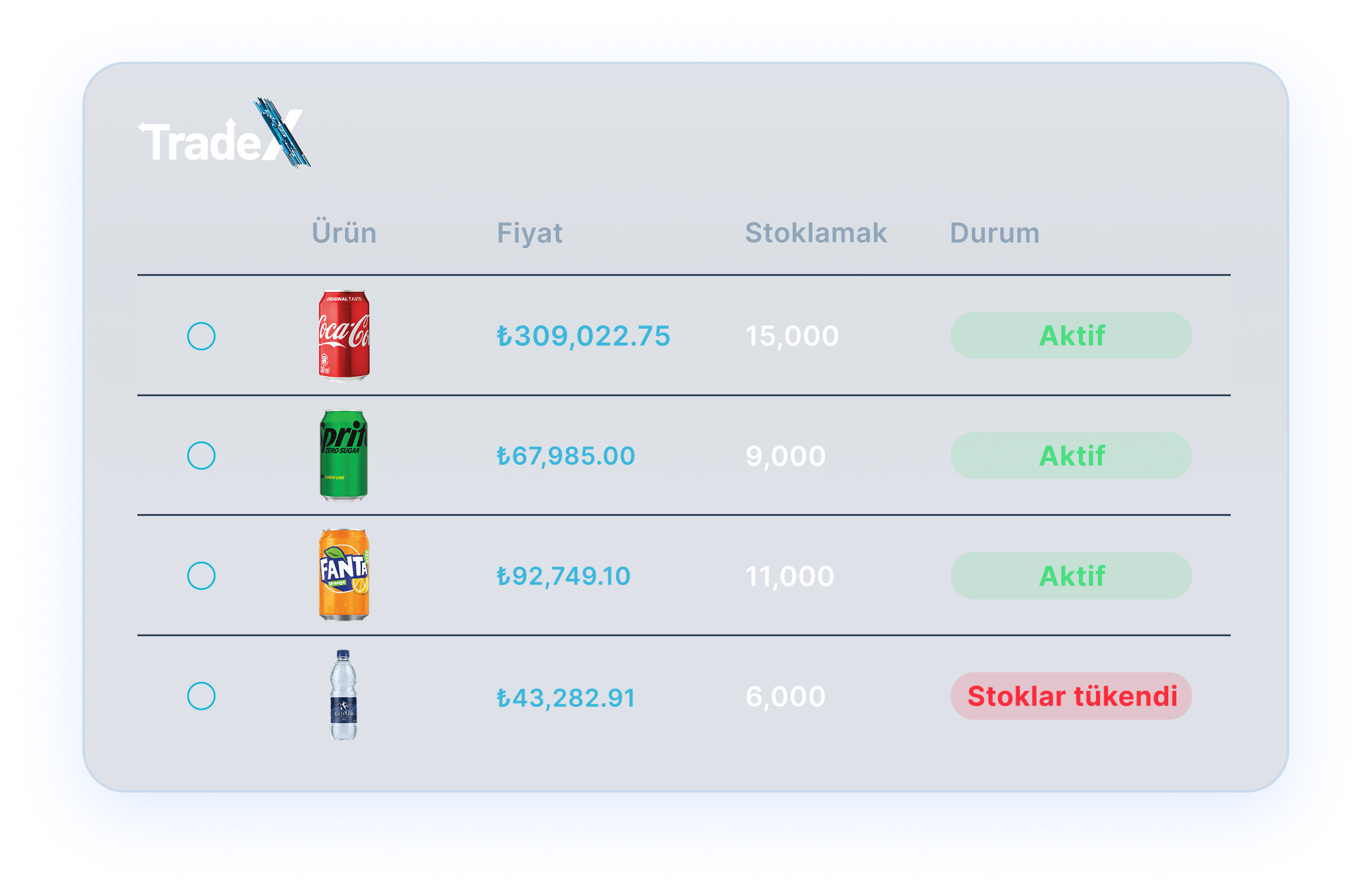Select the Sprite row radio button
The width and height of the screenshot is (1372, 896).
coord(201,455)
